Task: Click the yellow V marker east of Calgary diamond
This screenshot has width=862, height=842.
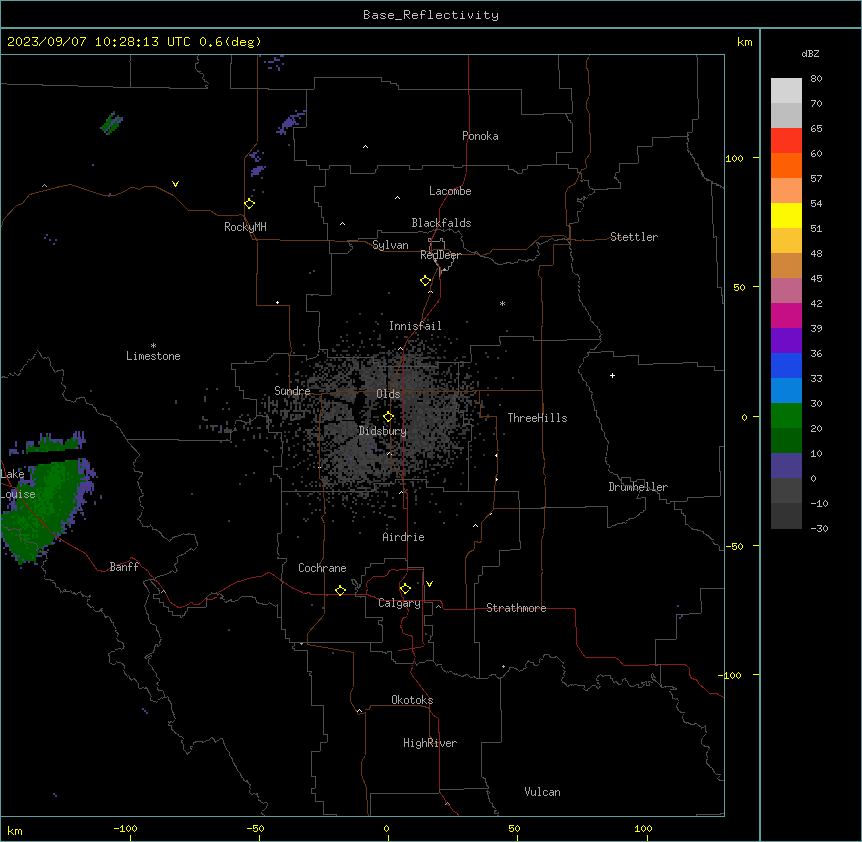Action: tap(429, 584)
